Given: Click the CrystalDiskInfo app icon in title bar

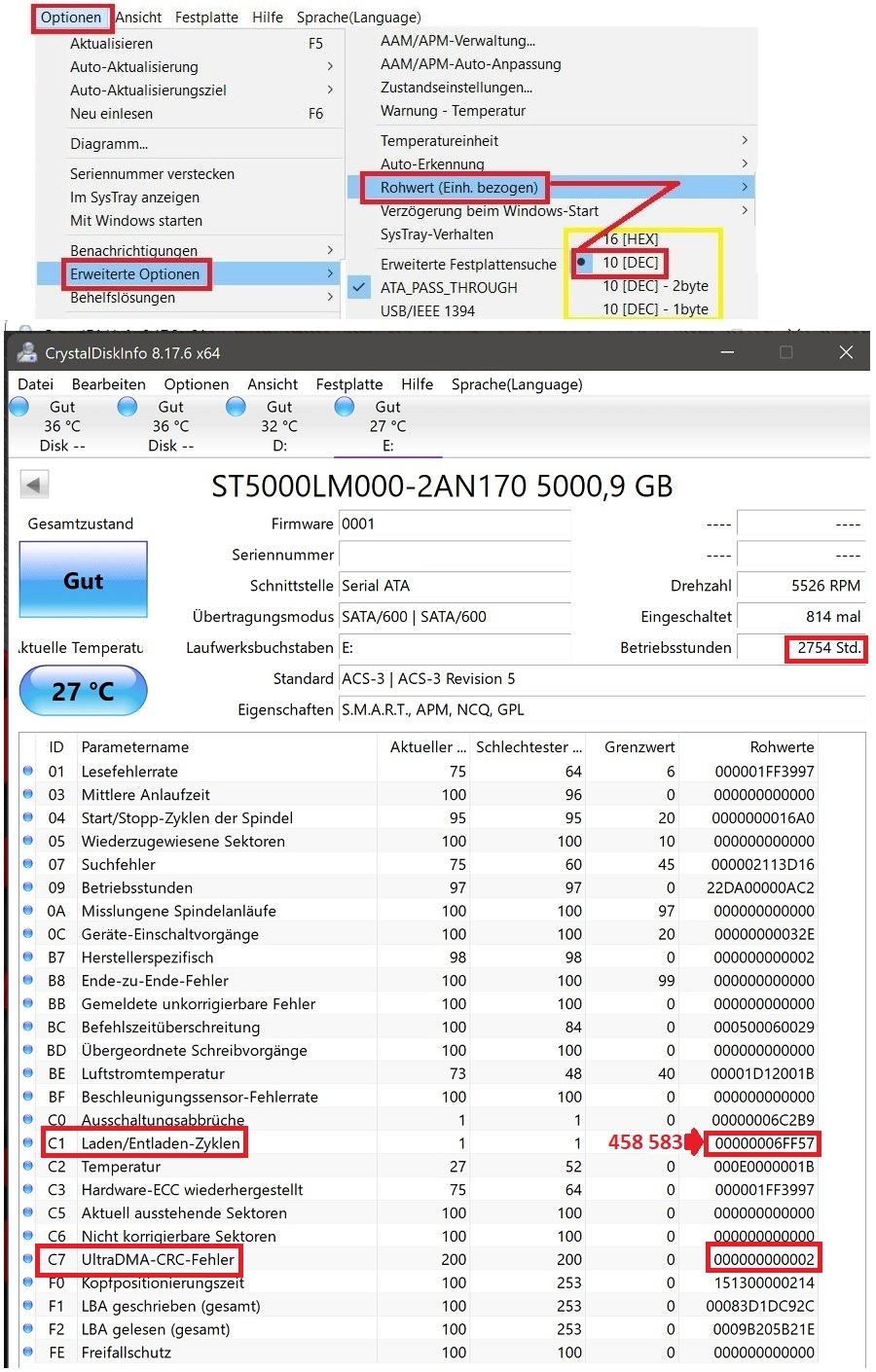Looking at the screenshot, I should click(26, 352).
